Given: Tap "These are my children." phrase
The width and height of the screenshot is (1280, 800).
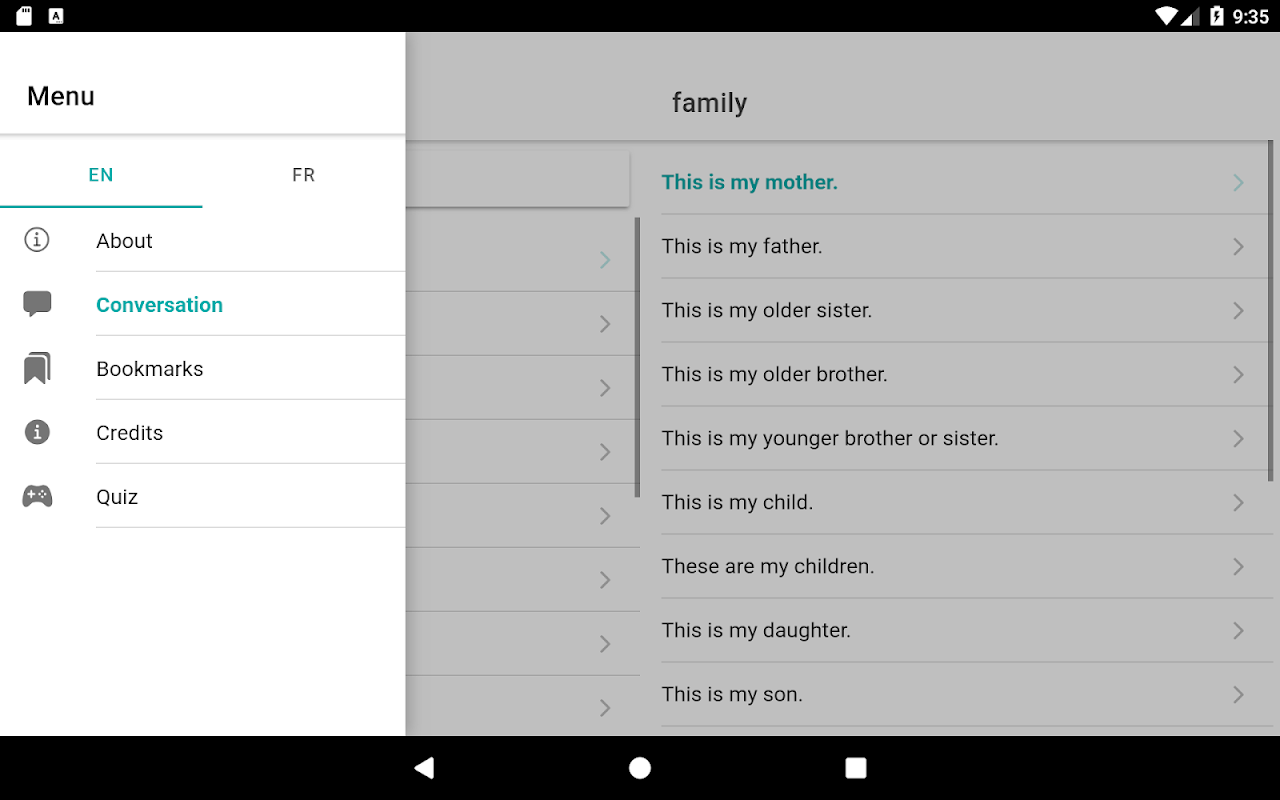Looking at the screenshot, I should (768, 566).
